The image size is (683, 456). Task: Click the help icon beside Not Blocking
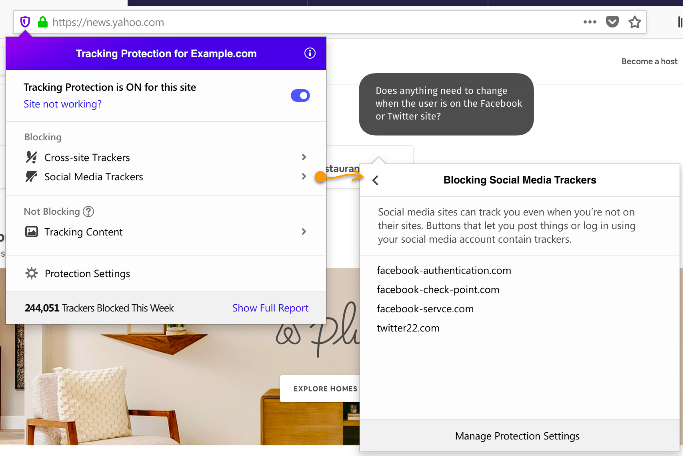89,212
